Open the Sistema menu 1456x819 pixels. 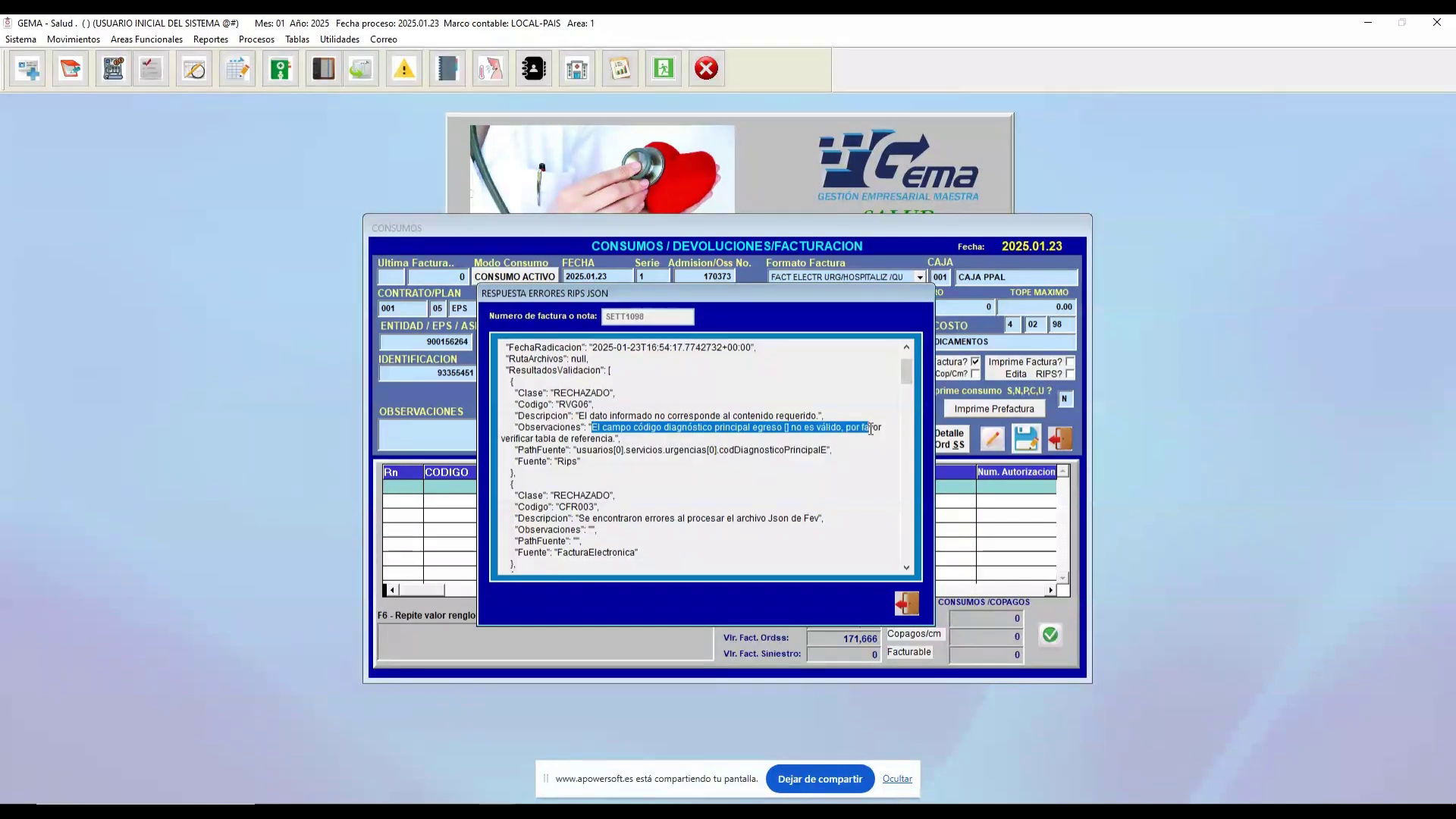pyautogui.click(x=20, y=39)
